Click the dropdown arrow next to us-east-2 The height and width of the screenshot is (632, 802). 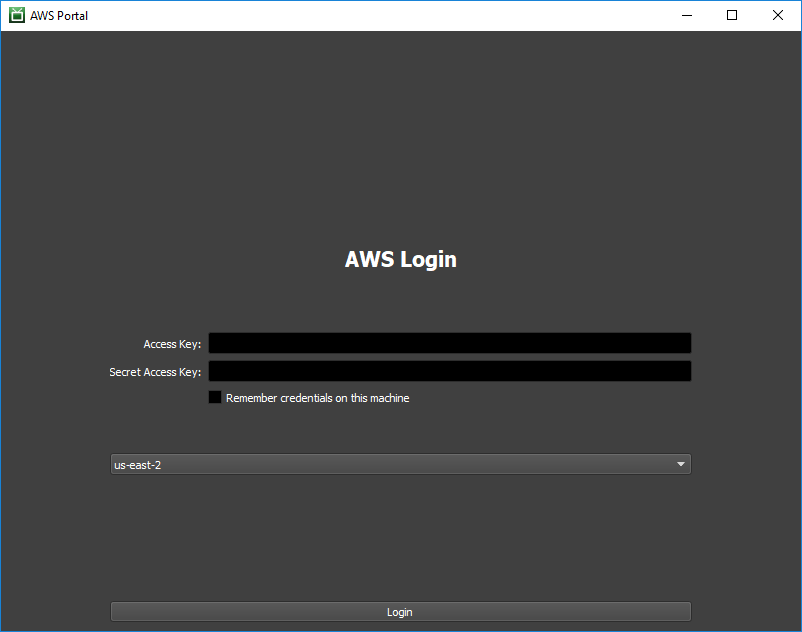point(681,464)
